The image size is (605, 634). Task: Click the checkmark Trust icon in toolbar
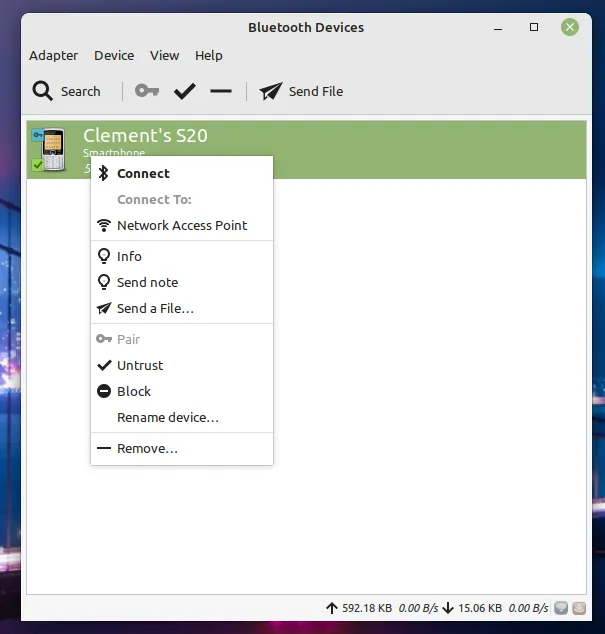[184, 91]
